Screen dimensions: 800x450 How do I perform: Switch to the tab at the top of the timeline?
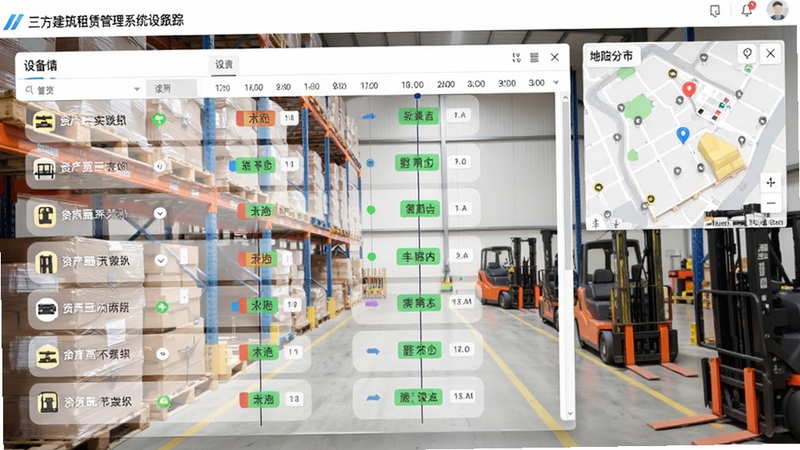click(223, 64)
